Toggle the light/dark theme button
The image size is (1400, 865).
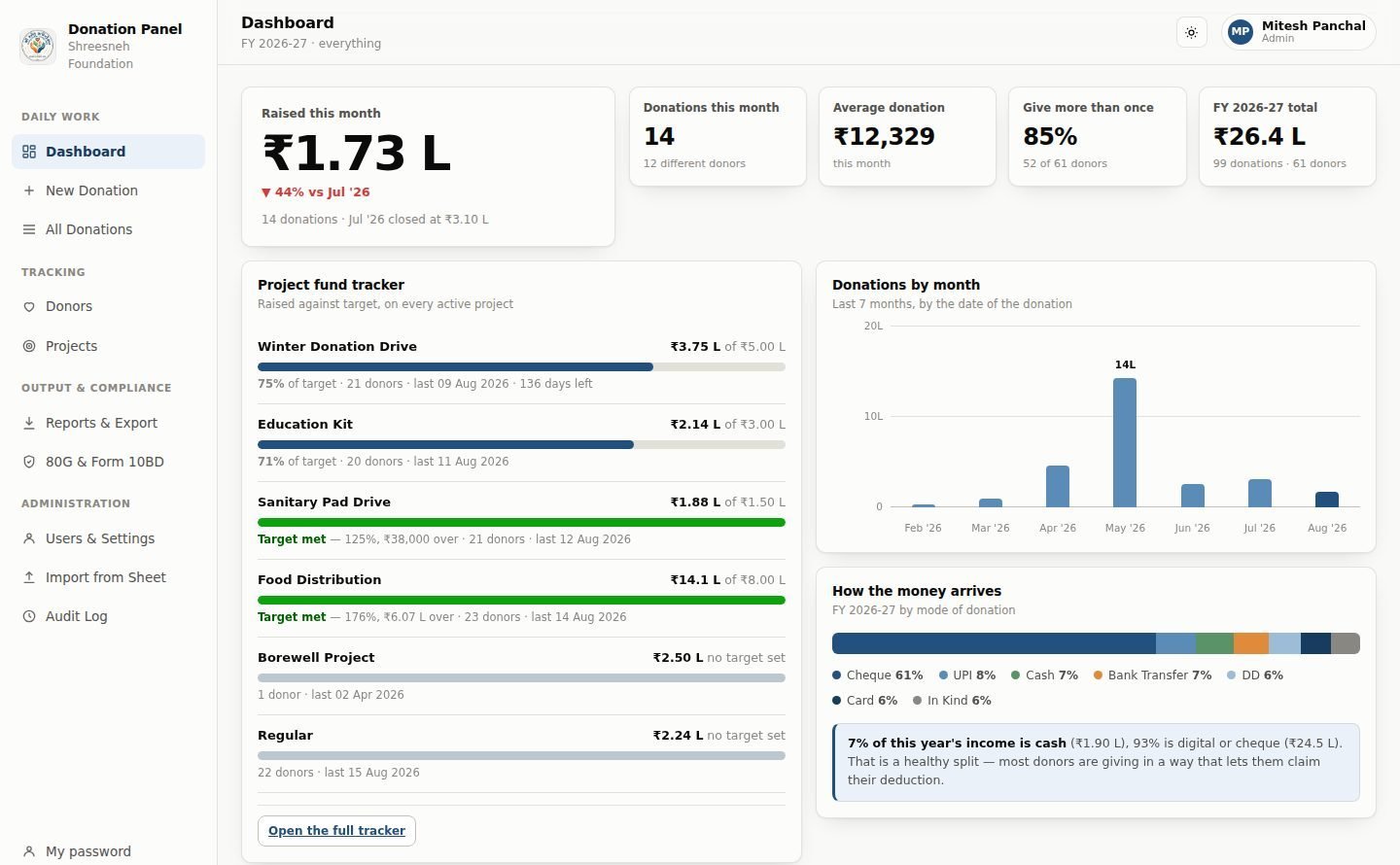coord(1191,32)
